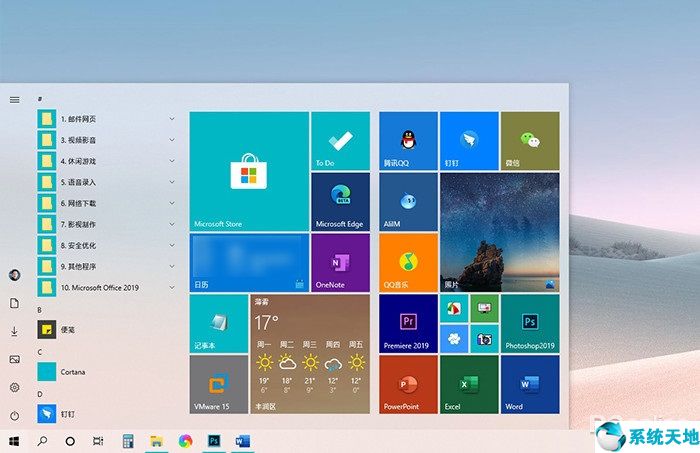Launch Photoshop2019 tile
The width and height of the screenshot is (700, 453).
530,324
